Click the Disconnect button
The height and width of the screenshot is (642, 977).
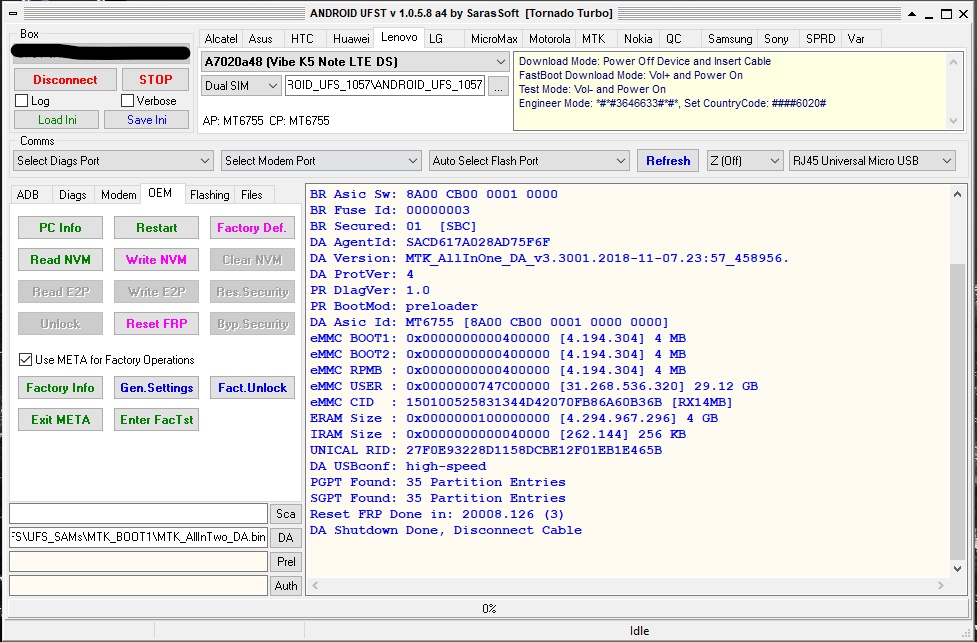click(65, 80)
